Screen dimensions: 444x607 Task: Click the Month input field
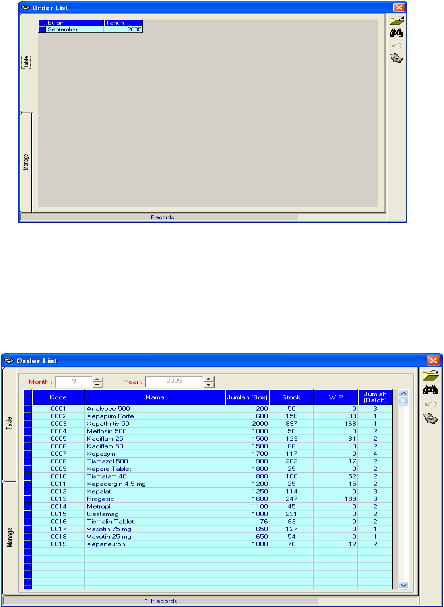(74, 382)
